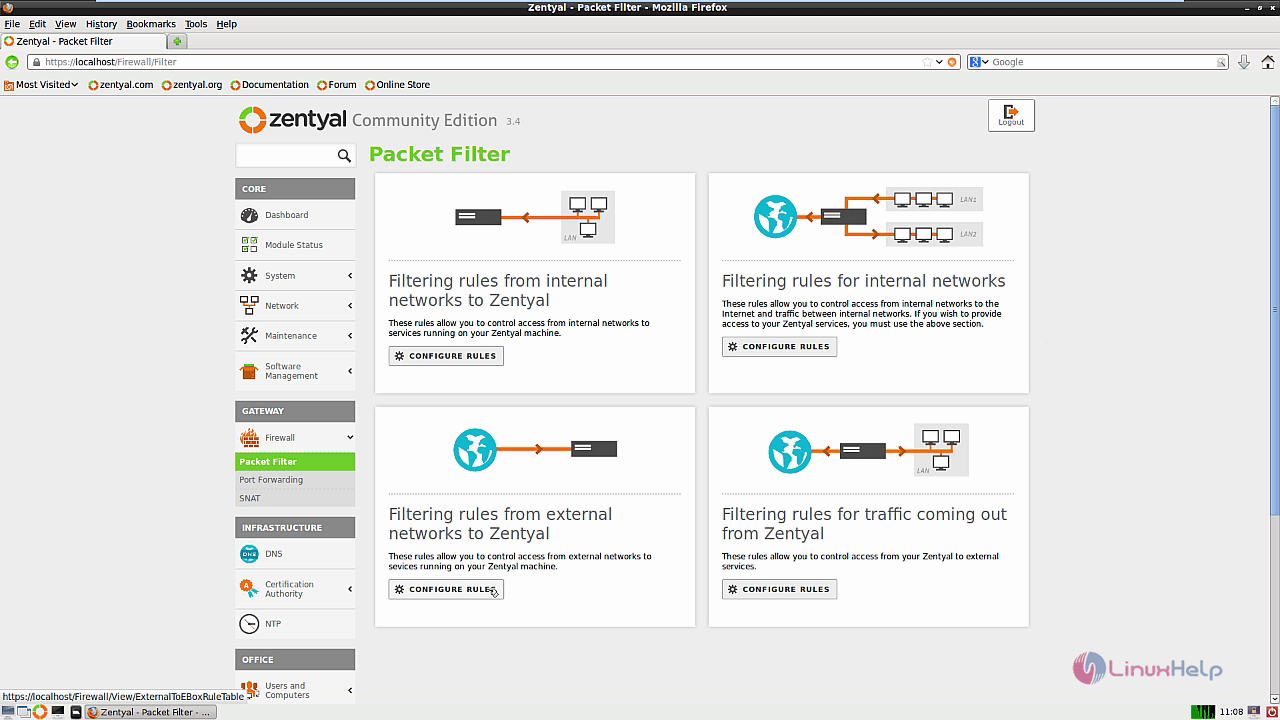The image size is (1280, 720).
Task: Open the Online Store bookmark
Action: [397, 85]
